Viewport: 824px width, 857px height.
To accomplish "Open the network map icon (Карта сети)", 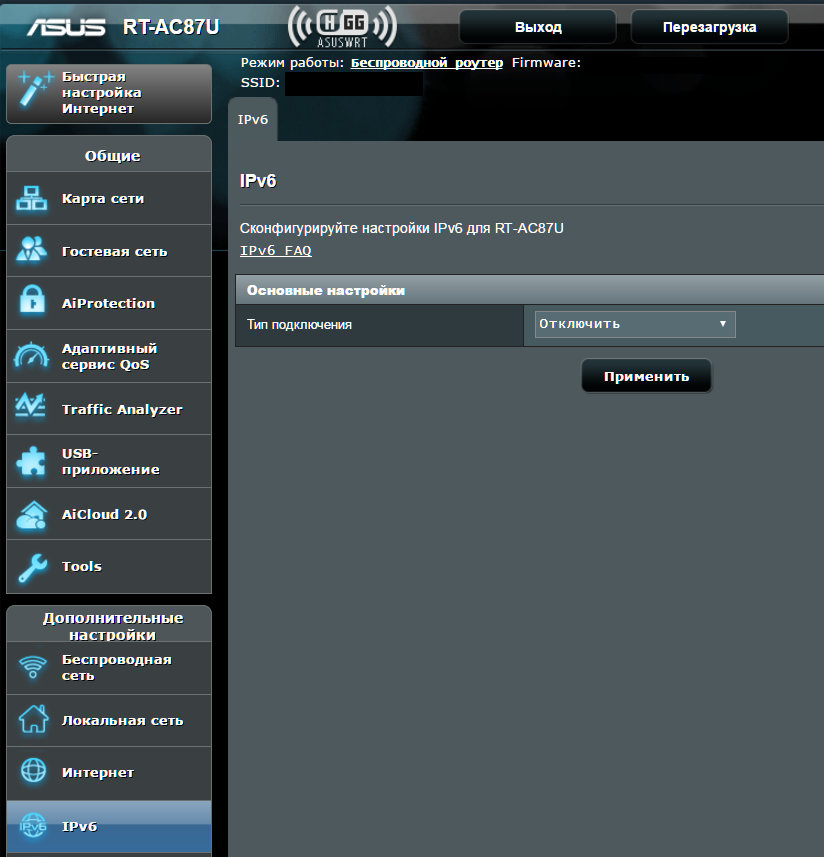I will (33, 199).
